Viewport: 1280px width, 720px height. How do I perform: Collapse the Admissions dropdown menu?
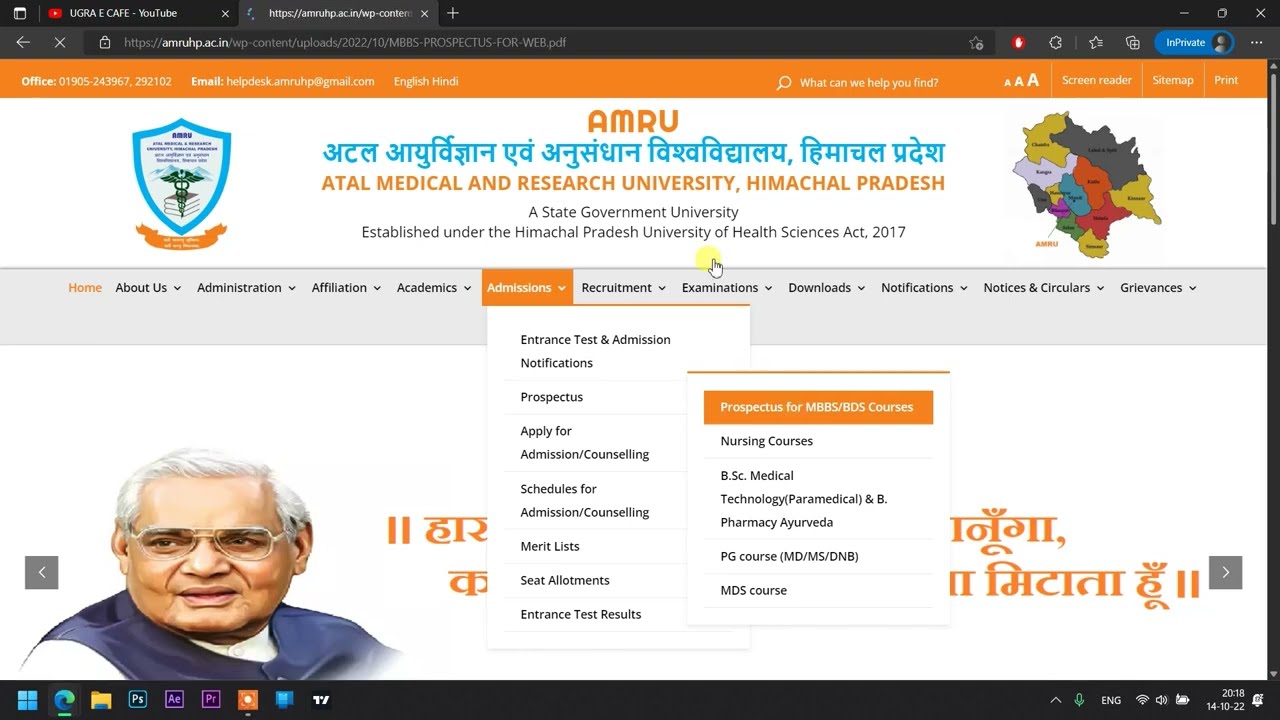527,288
